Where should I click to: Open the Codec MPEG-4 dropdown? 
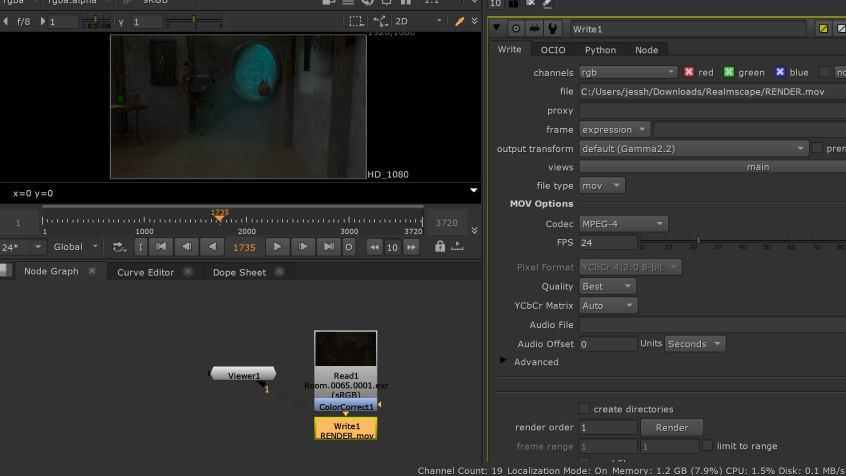click(623, 223)
